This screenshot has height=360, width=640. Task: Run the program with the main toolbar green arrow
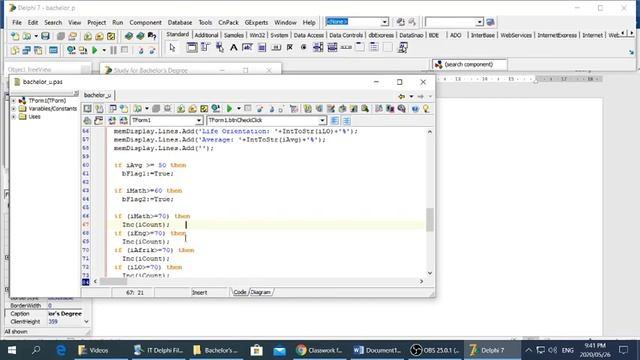tap(95, 50)
